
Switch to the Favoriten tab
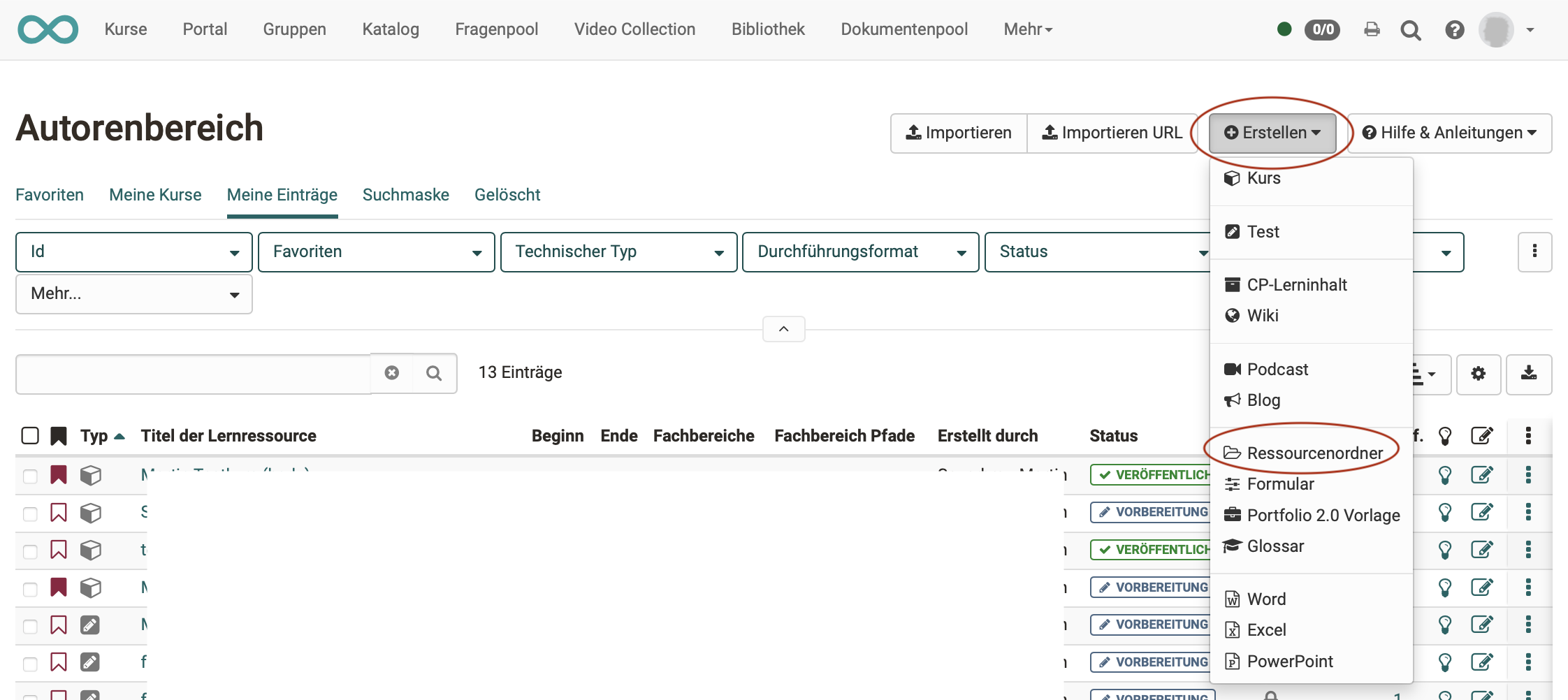[49, 195]
